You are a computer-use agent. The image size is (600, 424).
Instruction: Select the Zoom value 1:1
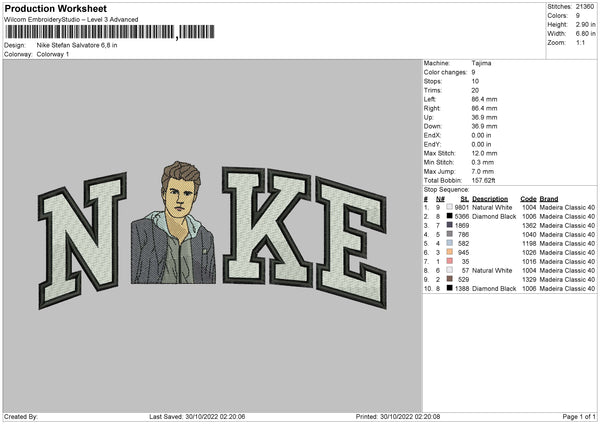click(x=580, y=42)
